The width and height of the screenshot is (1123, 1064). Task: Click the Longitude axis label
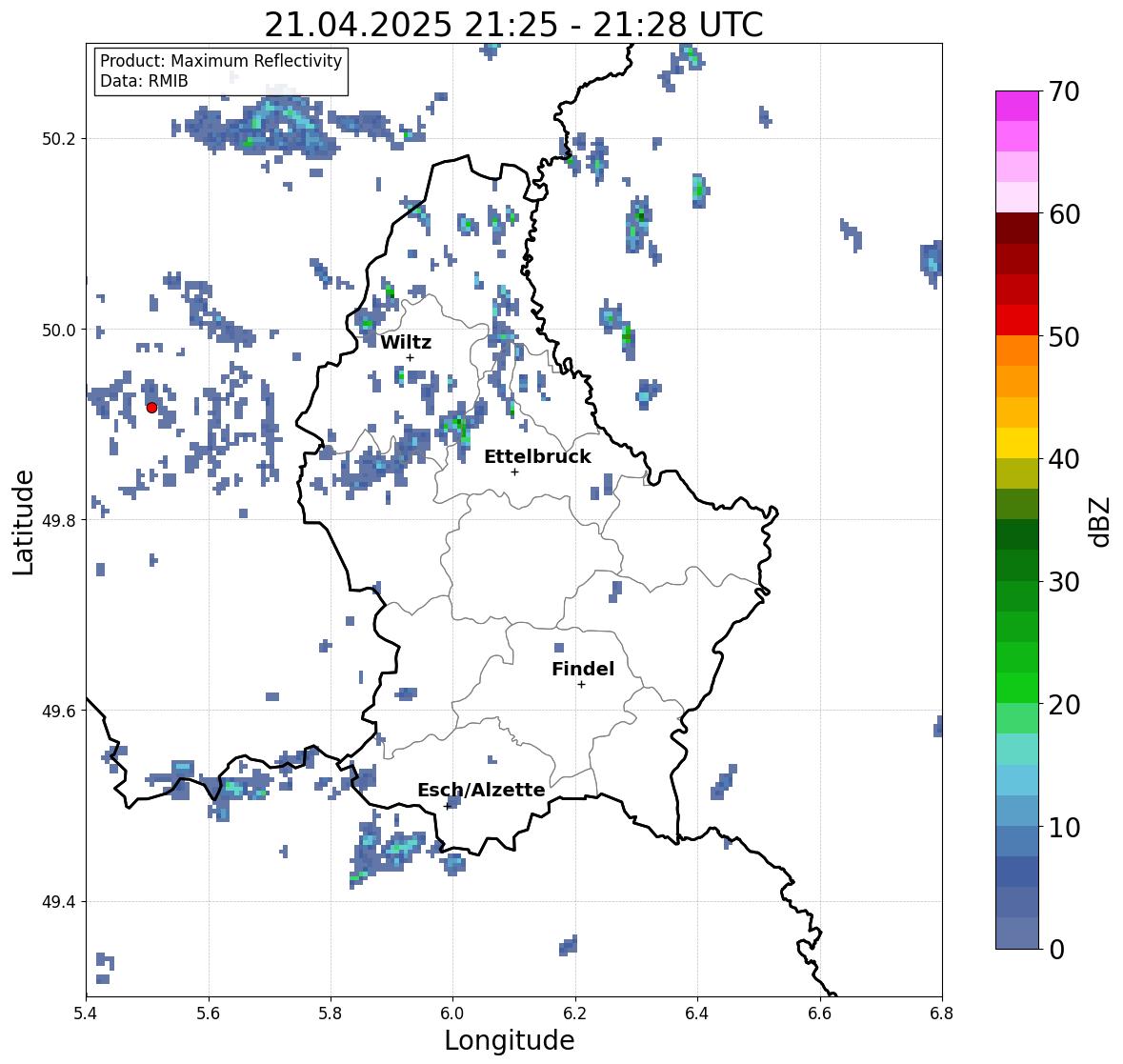(510, 1040)
